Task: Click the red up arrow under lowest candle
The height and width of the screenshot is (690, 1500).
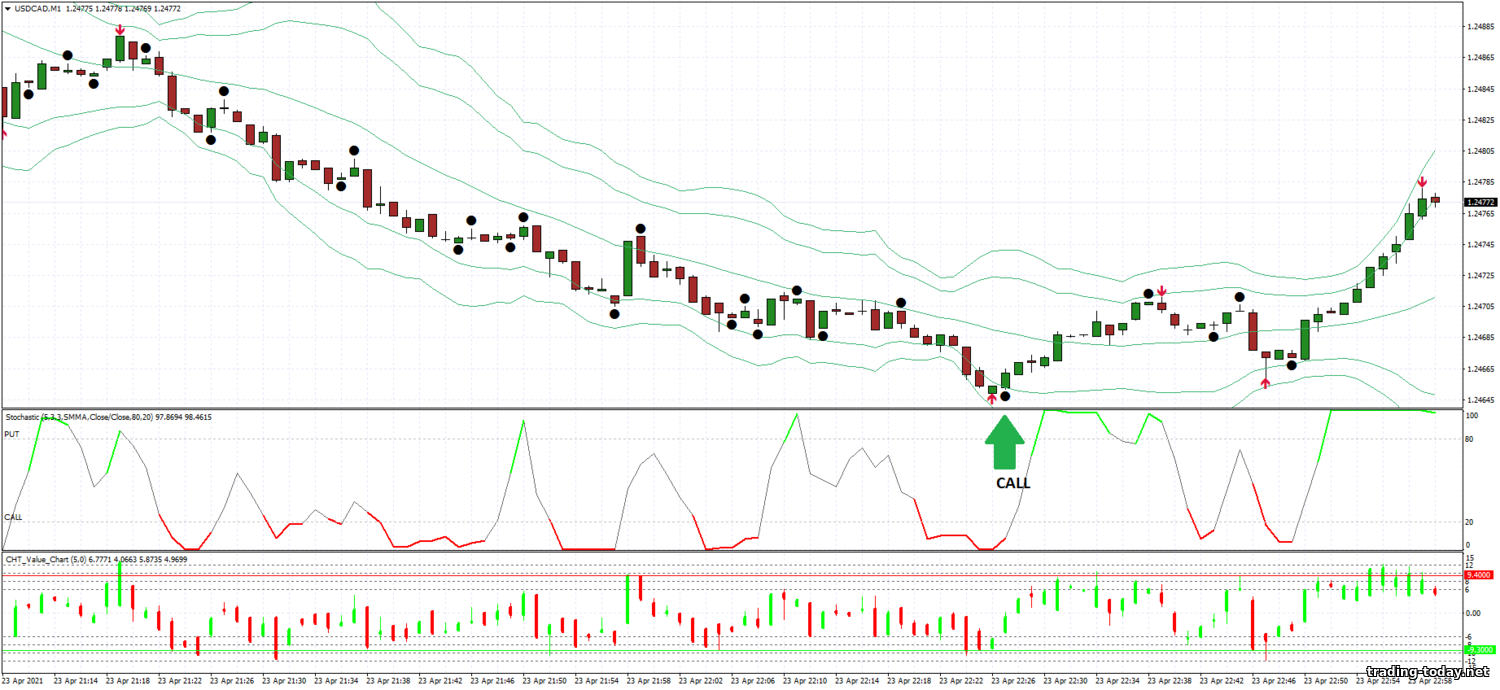Action: tap(992, 399)
